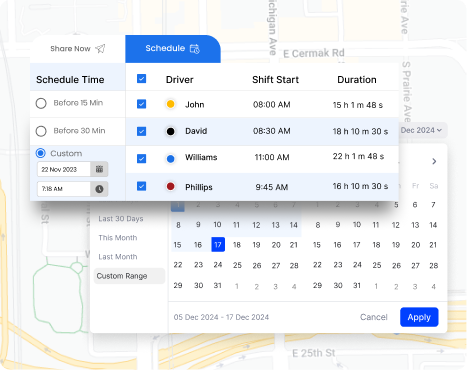Uncheck John's row checkbox

click(x=142, y=104)
